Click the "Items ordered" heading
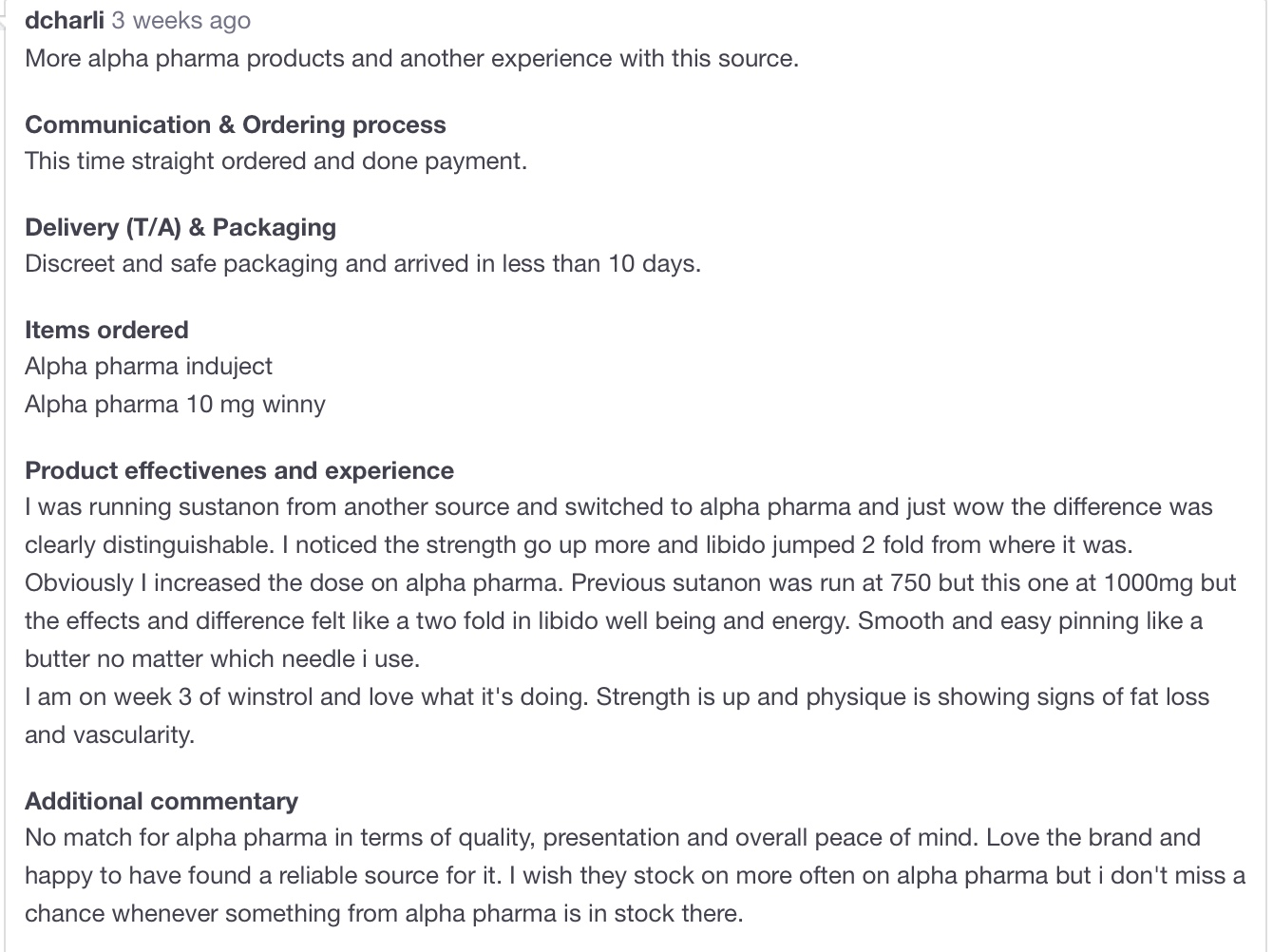This screenshot has width=1273, height=952. pyautogui.click(x=106, y=330)
